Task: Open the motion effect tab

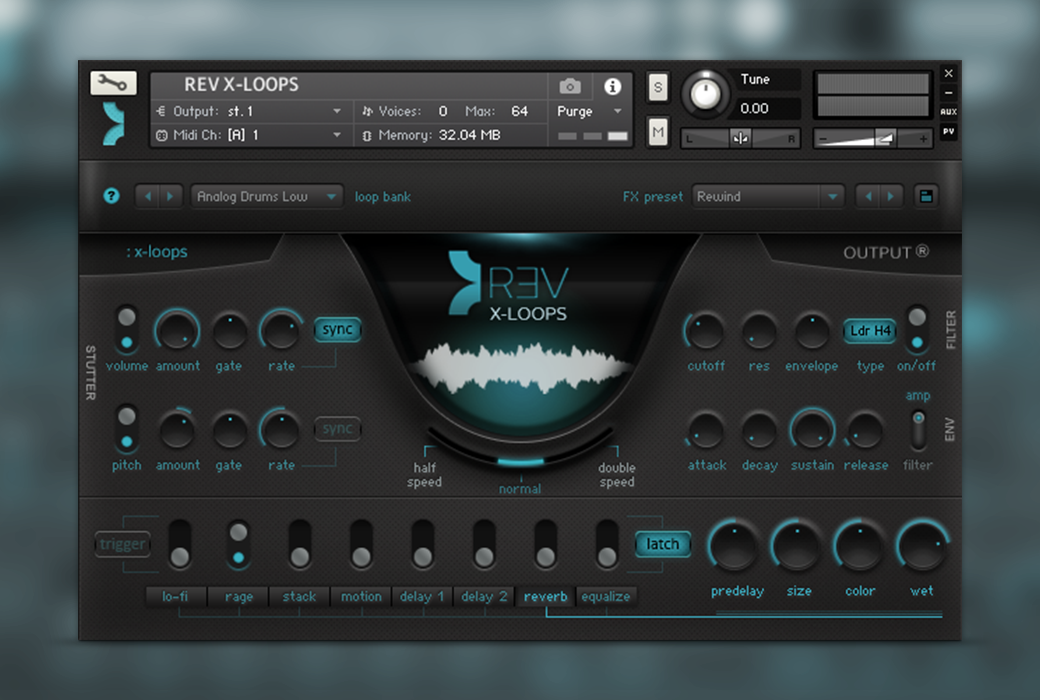Action: click(361, 596)
